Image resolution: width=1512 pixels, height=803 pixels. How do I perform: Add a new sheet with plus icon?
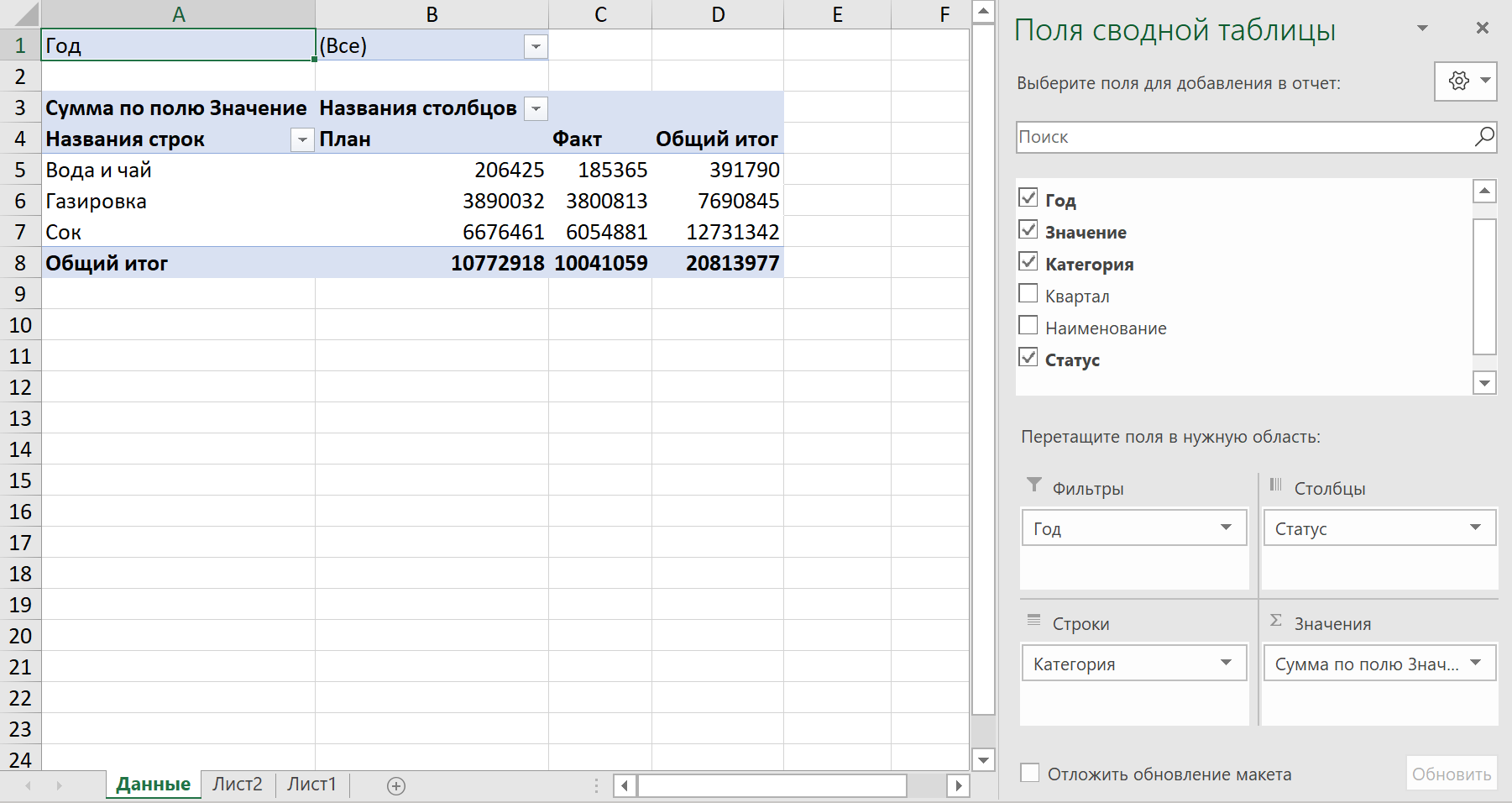click(x=396, y=785)
